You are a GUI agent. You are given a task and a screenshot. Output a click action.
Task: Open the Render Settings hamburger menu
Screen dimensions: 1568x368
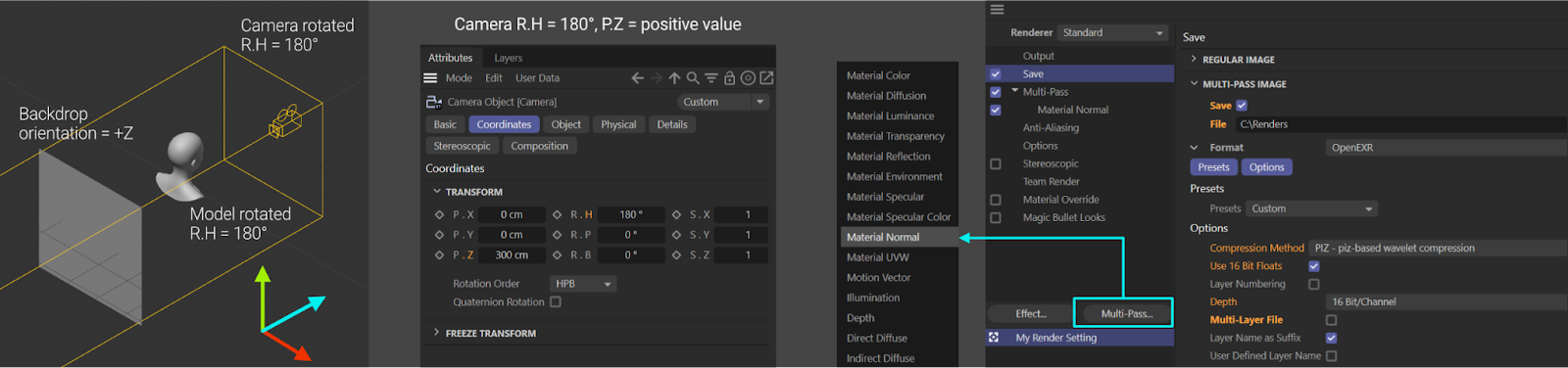click(x=997, y=9)
